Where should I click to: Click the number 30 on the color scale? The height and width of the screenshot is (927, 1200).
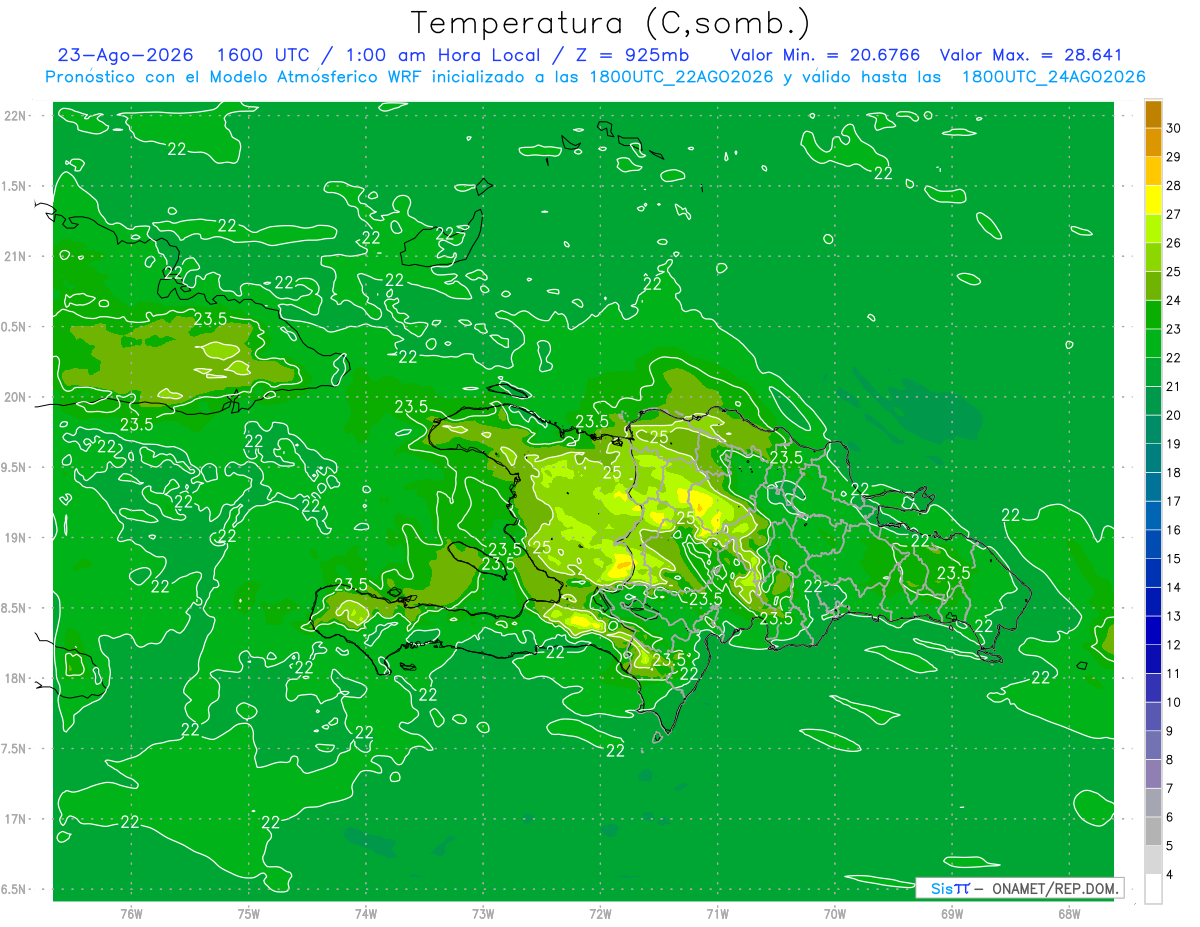click(x=1174, y=128)
